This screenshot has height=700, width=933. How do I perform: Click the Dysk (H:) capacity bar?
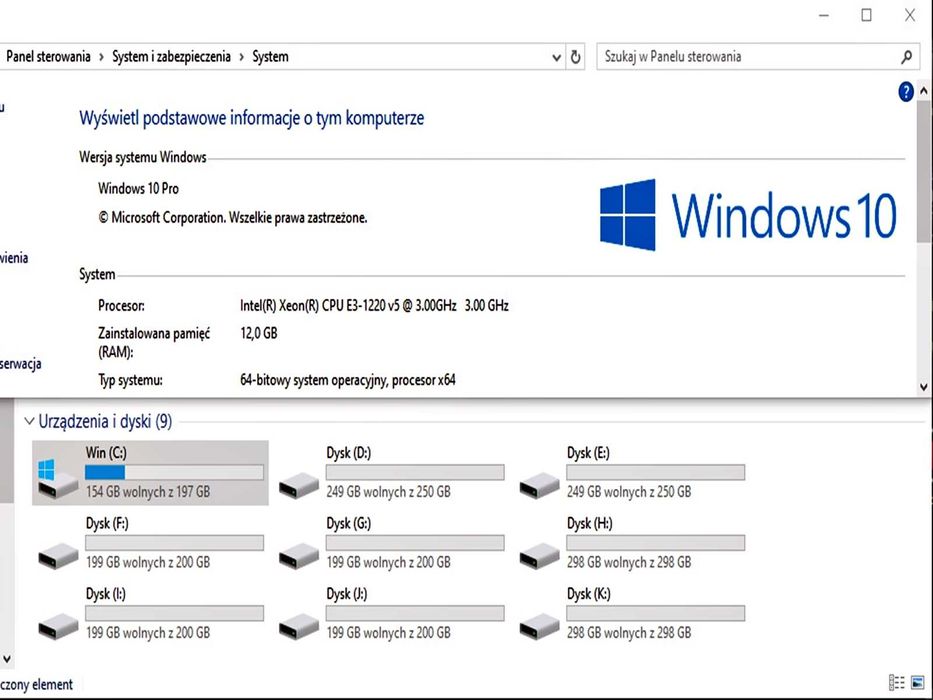656,543
